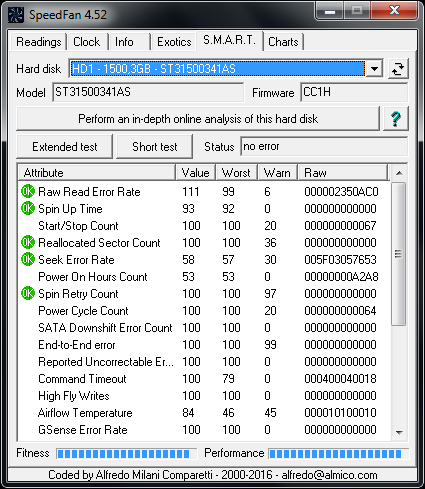Click the Spin Up Time attribute name

[x=70, y=209]
